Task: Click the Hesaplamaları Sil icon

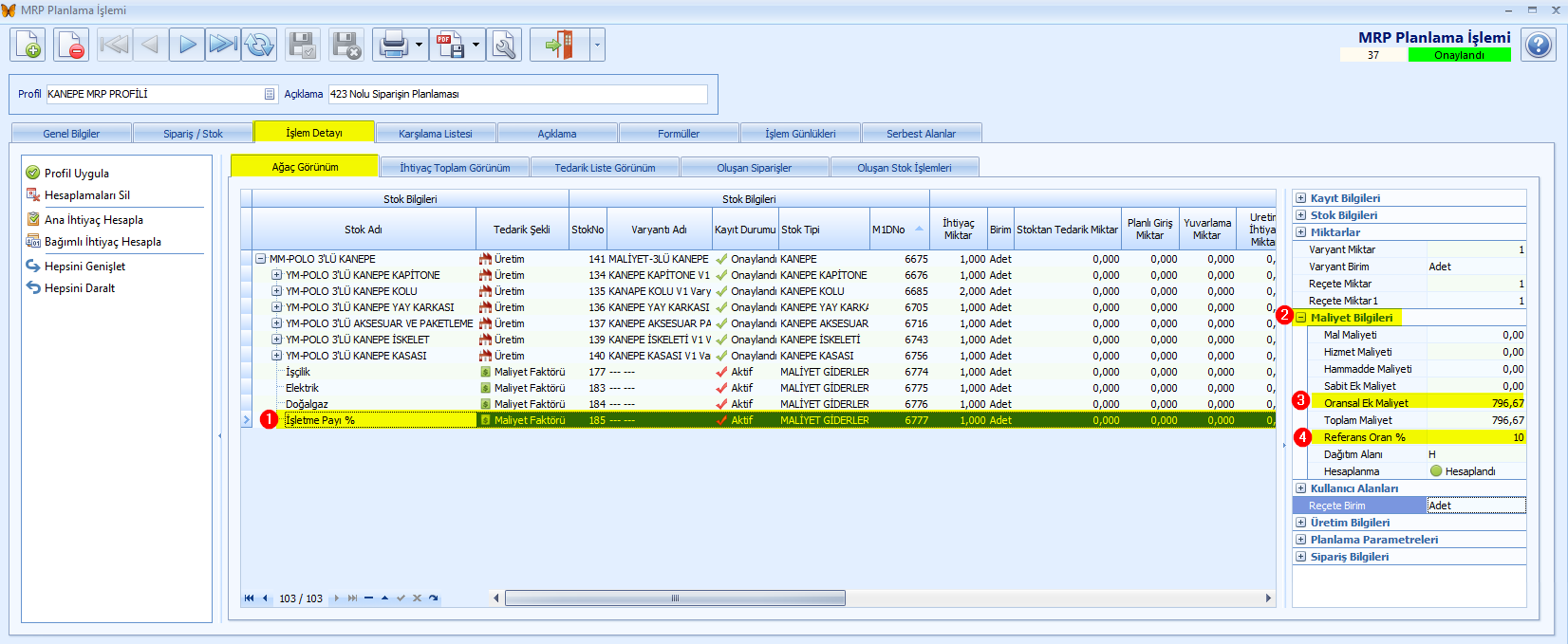Action: (33, 194)
